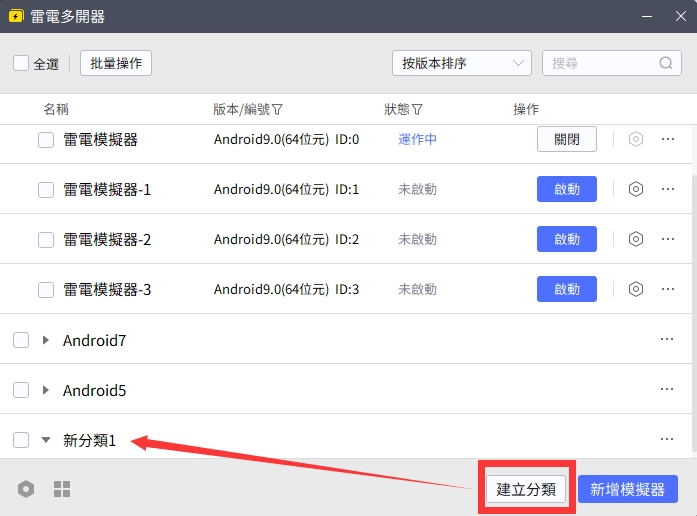697x516 pixels.
Task: Click the 雷電模擬器-3 name text
Action: click(x=107, y=290)
